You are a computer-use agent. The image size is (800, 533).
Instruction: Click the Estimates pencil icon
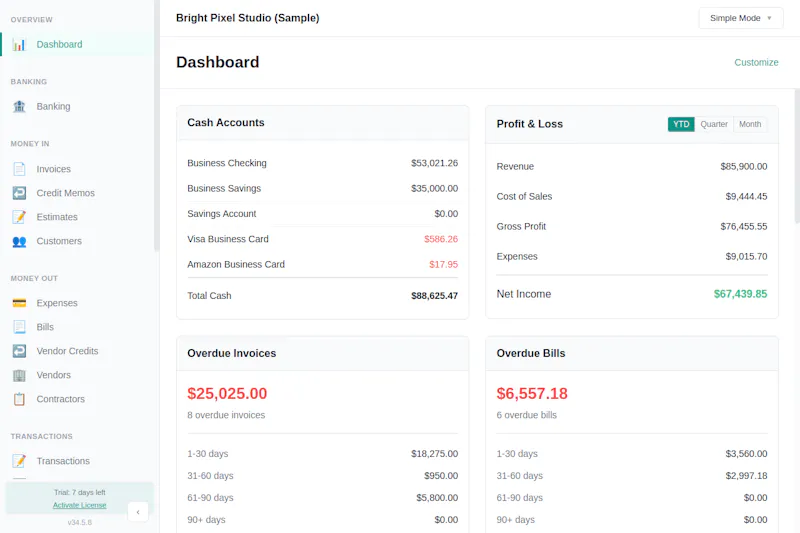point(19,217)
